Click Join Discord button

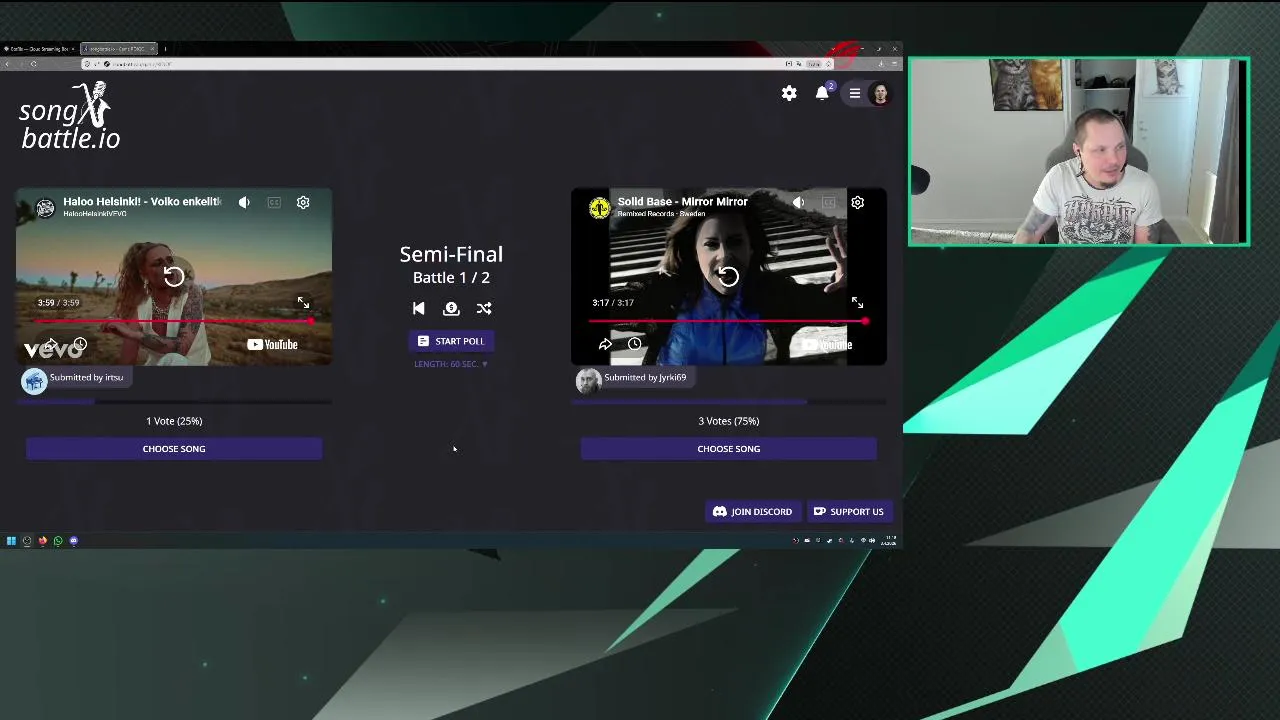(x=752, y=512)
